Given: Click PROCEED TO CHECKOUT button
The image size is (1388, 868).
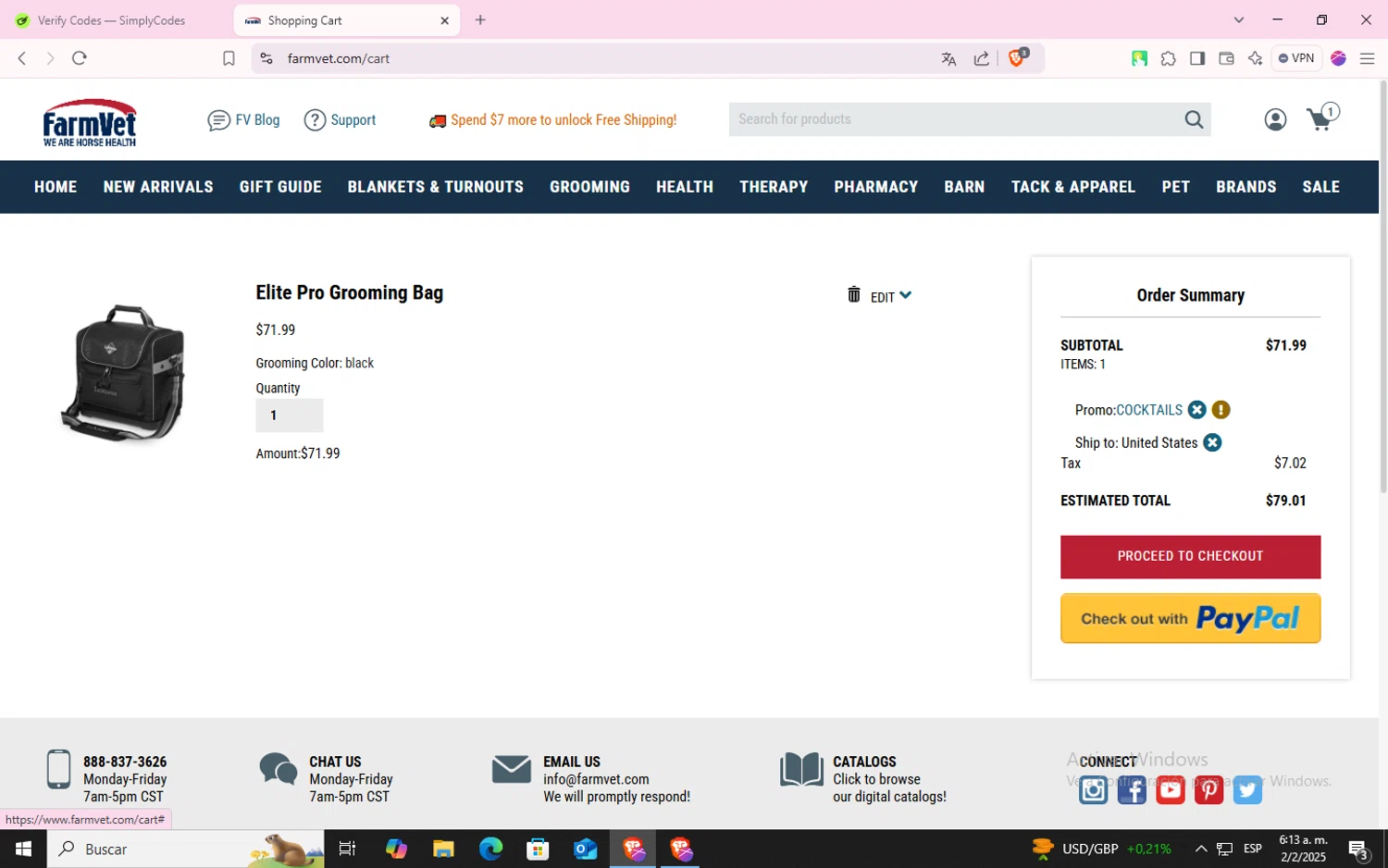Looking at the screenshot, I should point(1190,556).
